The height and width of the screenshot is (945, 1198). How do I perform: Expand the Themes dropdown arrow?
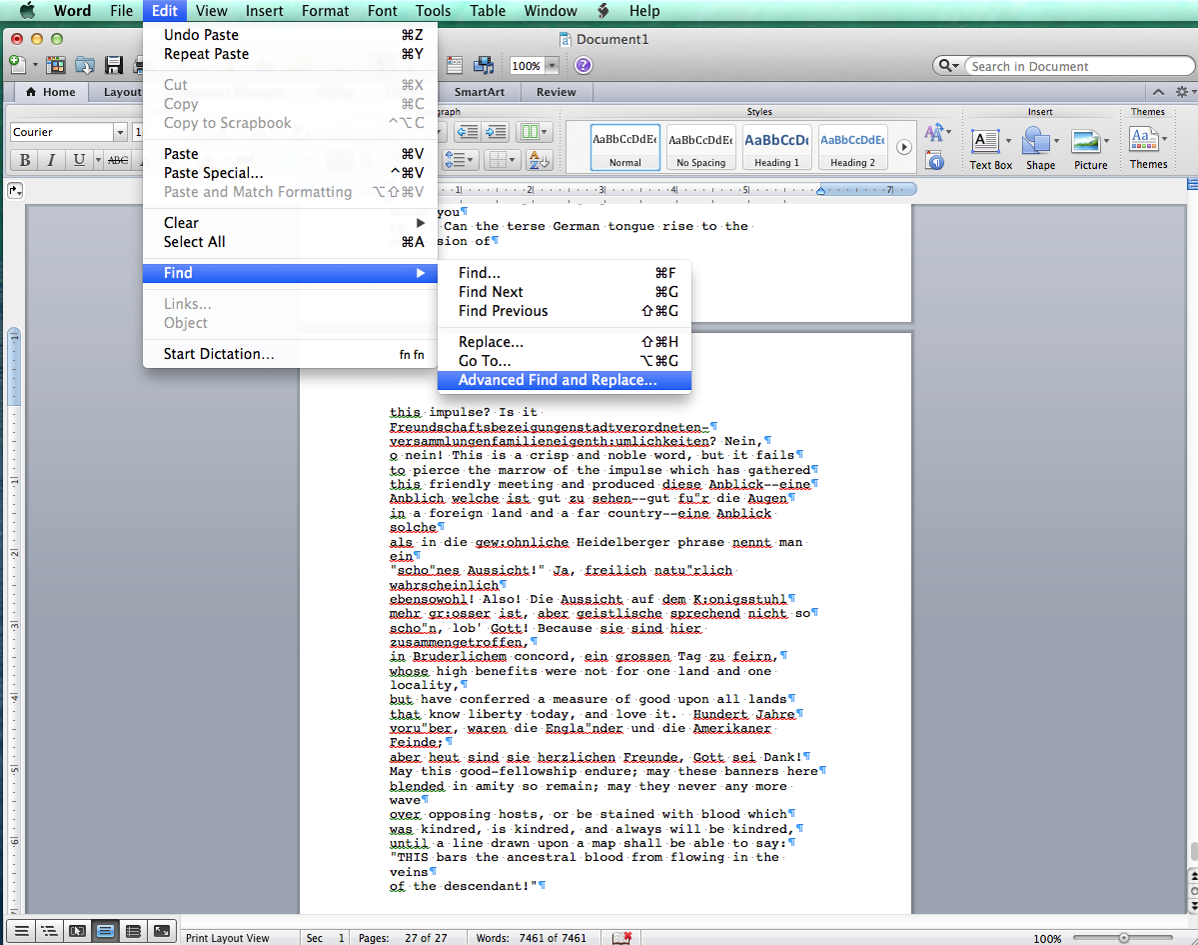point(1166,139)
